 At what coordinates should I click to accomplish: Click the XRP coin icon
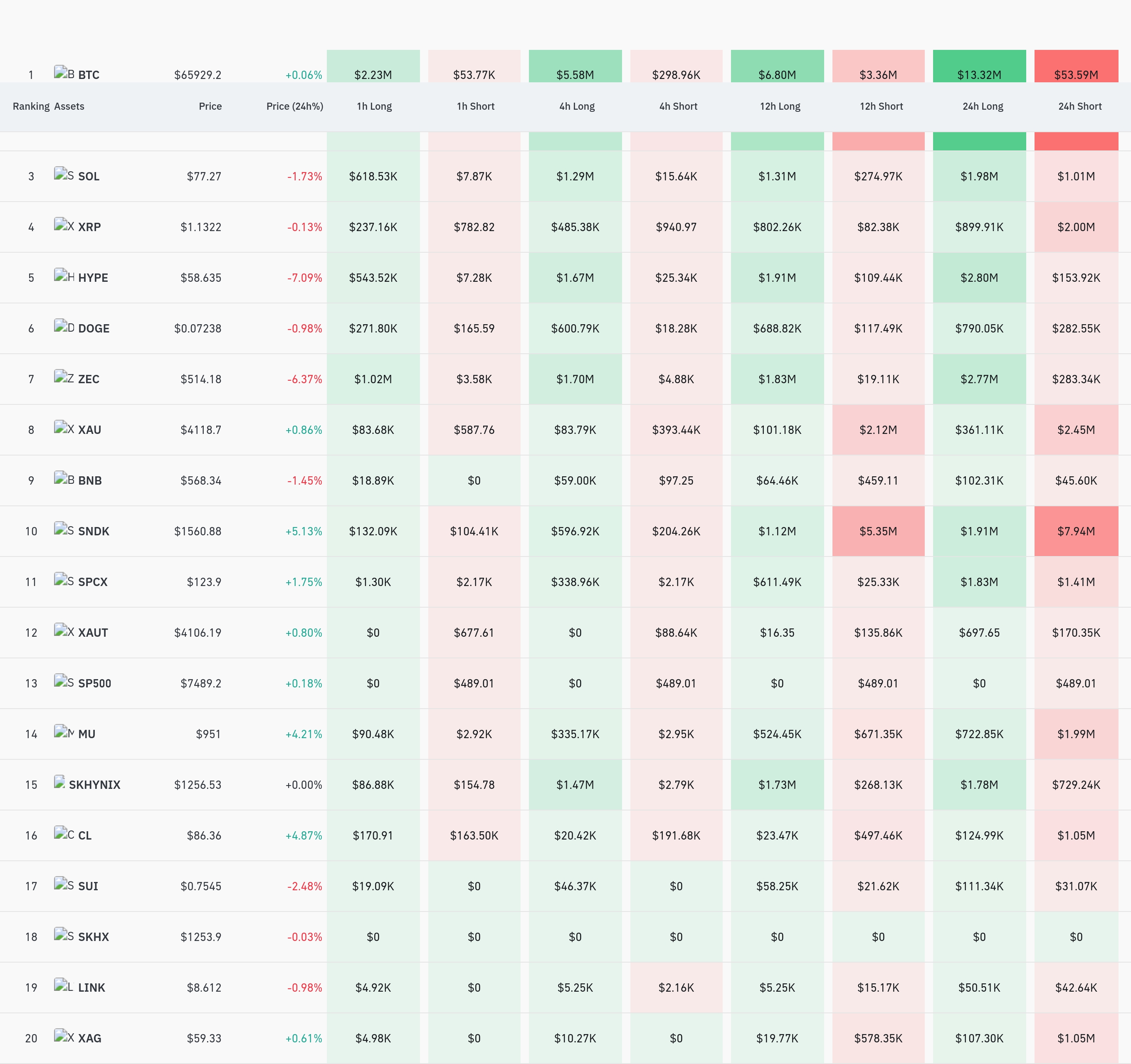click(x=64, y=224)
